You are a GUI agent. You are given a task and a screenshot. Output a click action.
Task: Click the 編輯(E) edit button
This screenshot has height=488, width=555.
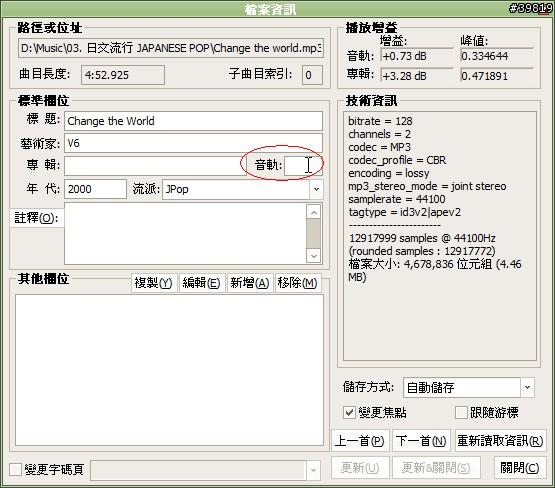pyautogui.click(x=201, y=283)
